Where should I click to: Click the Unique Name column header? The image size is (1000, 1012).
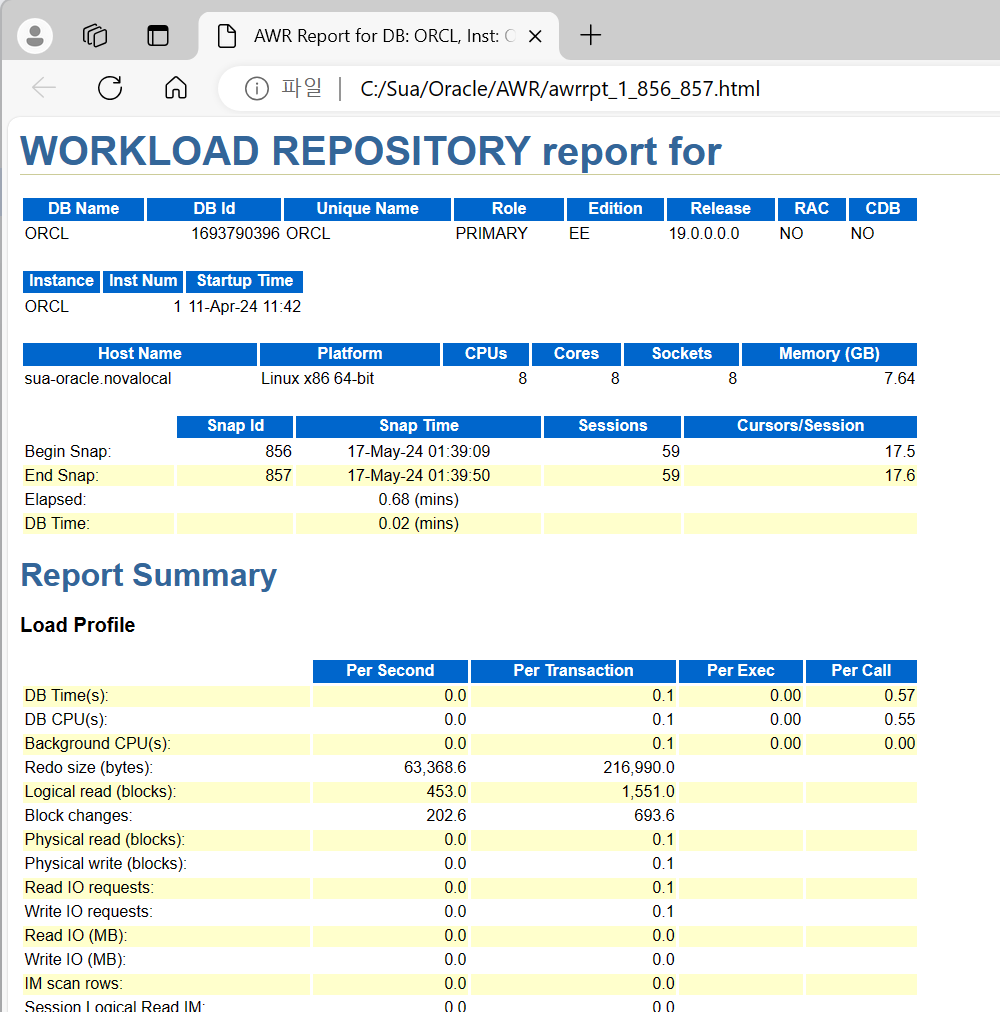(x=367, y=208)
